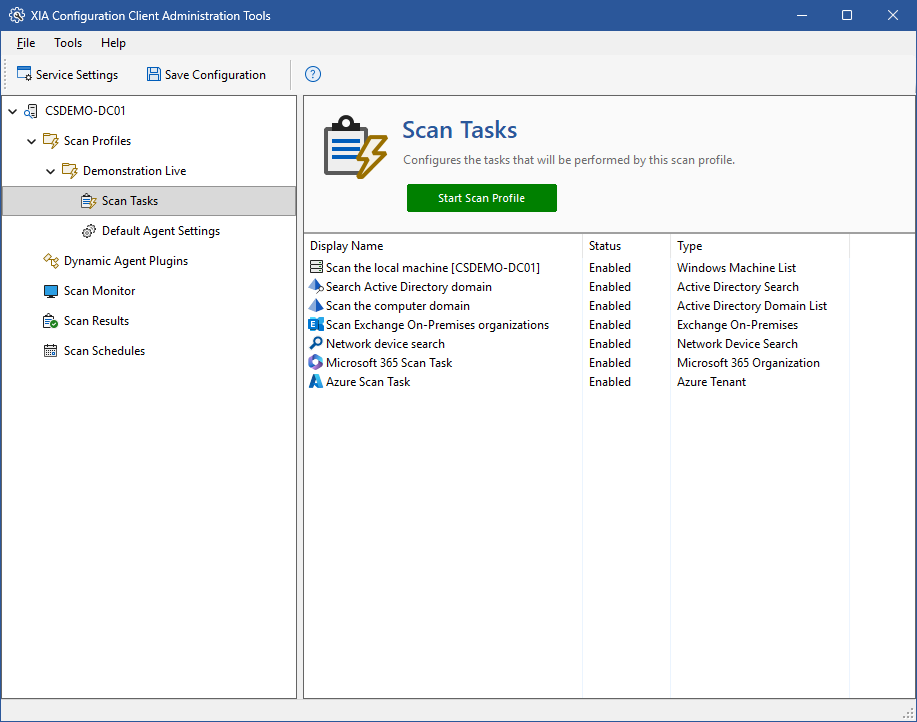Start the scan profile with green button

481,198
